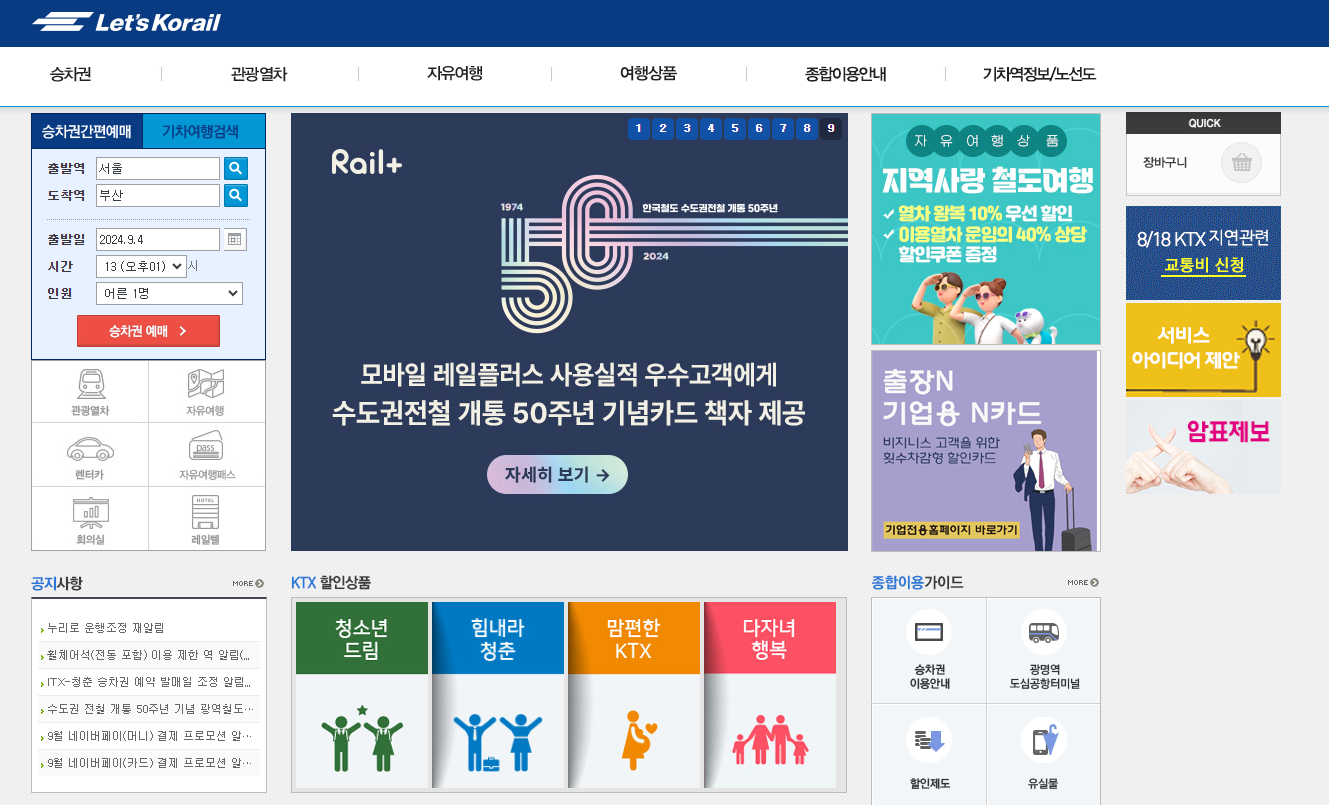Open notice 9월 네이버페이(머니) 결제 프로모션
The image size is (1329, 805).
click(150, 736)
